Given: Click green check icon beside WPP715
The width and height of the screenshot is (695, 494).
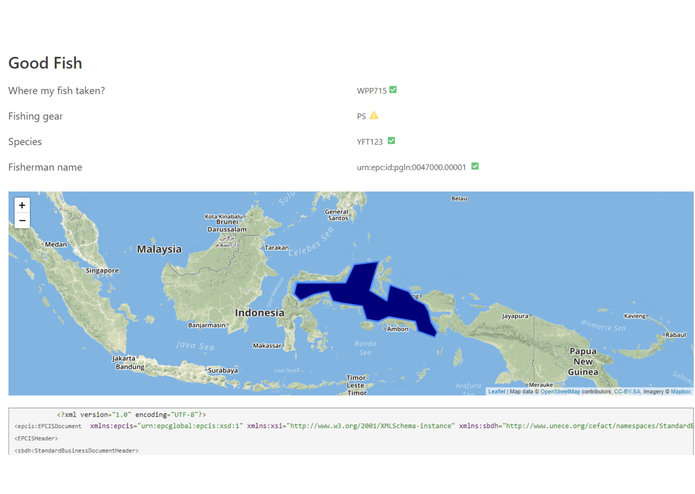Looking at the screenshot, I should click(x=393, y=90).
